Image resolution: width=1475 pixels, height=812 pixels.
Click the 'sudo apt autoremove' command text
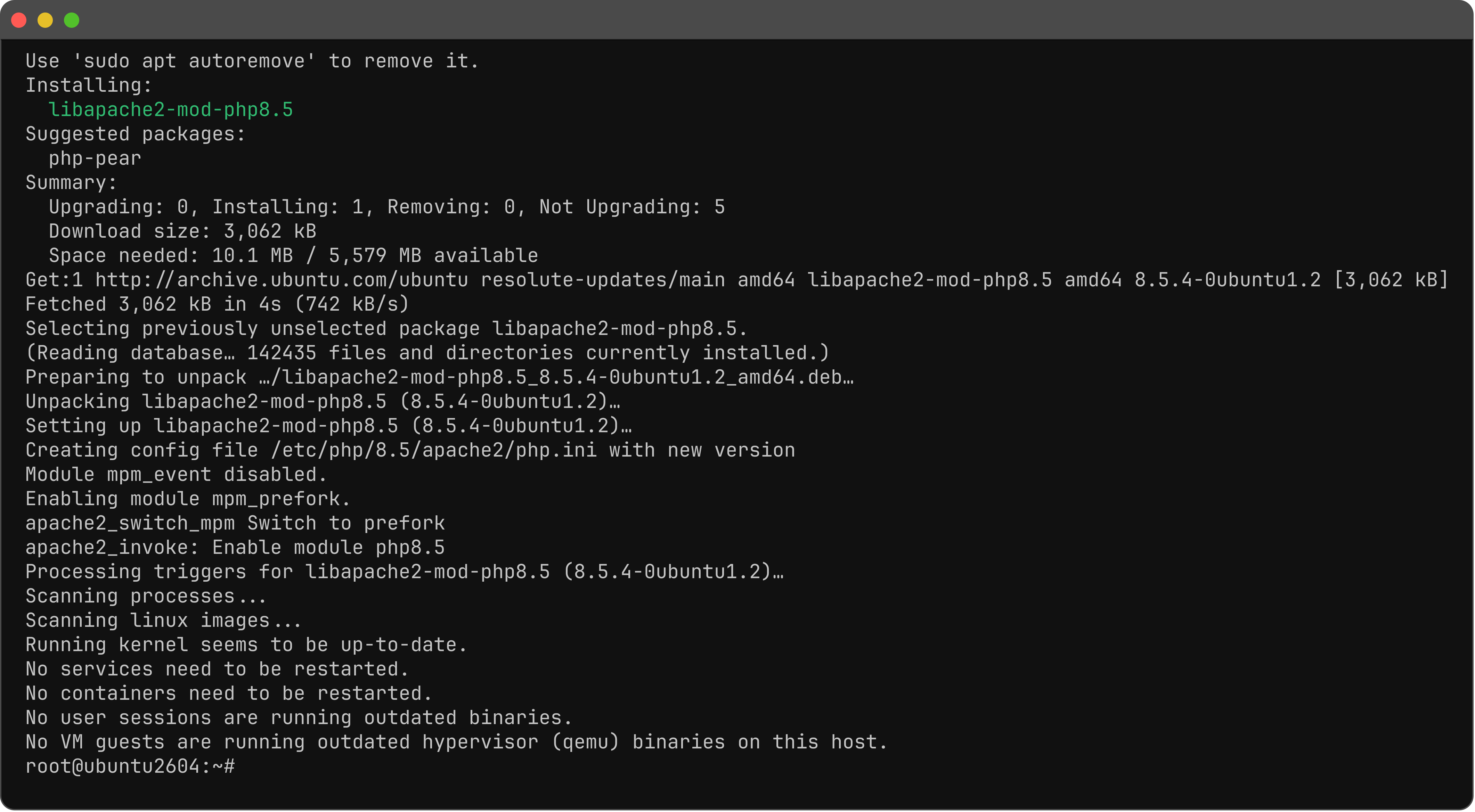coord(194,61)
